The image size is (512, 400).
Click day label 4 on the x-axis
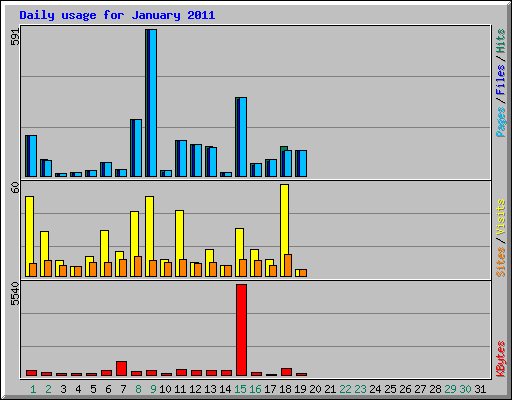78,389
